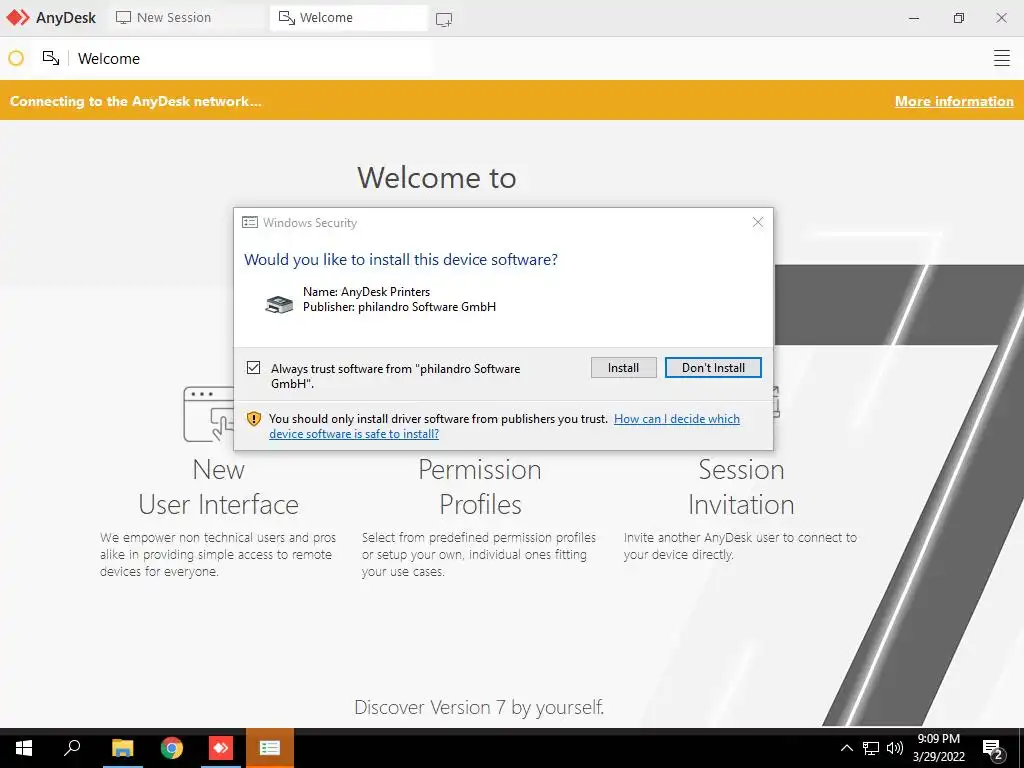Open the AnyDesk hamburger menu
This screenshot has height=768, width=1024.
click(x=1001, y=58)
